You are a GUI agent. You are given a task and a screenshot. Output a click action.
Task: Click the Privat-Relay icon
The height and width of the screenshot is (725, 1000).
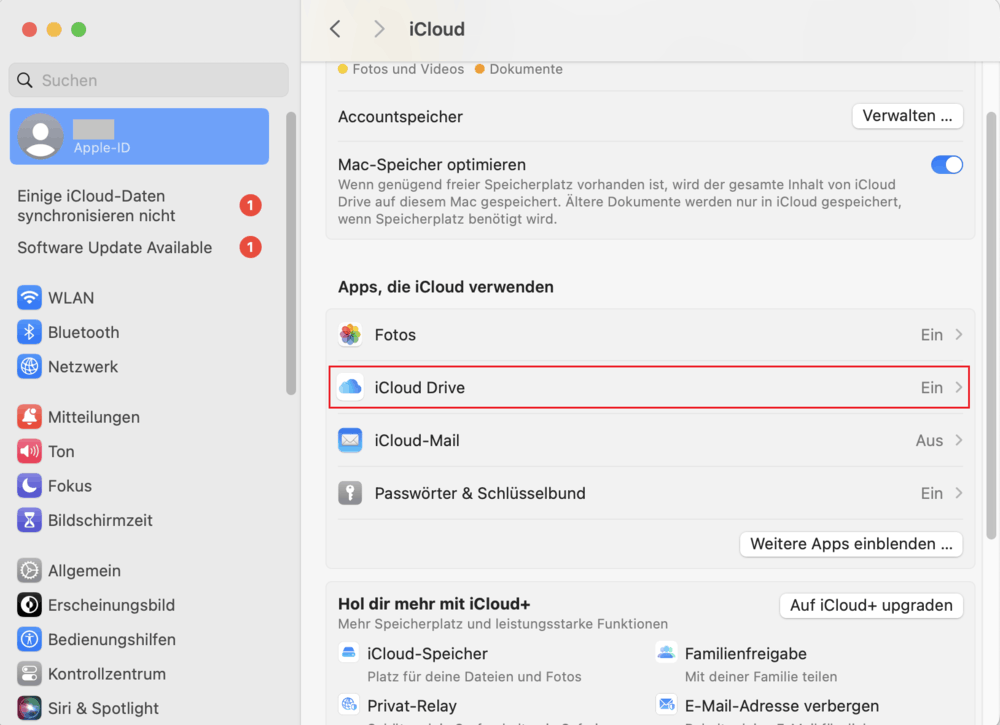[349, 705]
